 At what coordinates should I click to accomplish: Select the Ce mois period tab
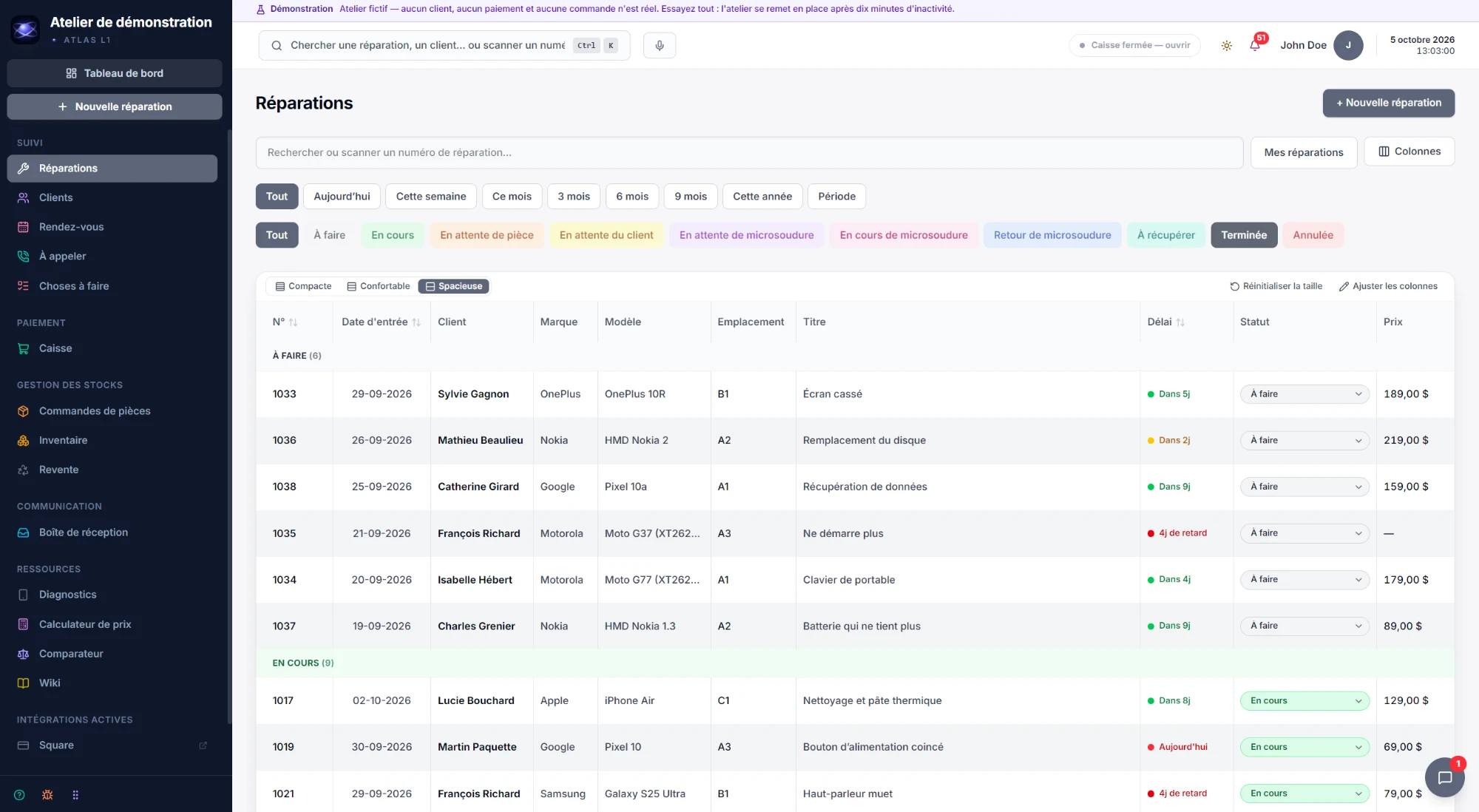tap(512, 196)
